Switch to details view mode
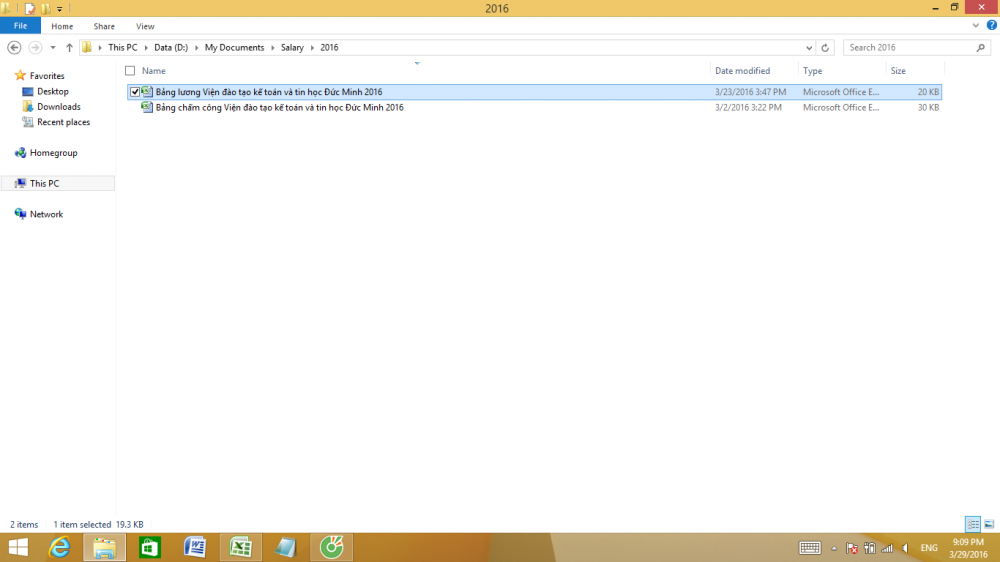Viewport: 1000px width, 562px height. (x=973, y=524)
